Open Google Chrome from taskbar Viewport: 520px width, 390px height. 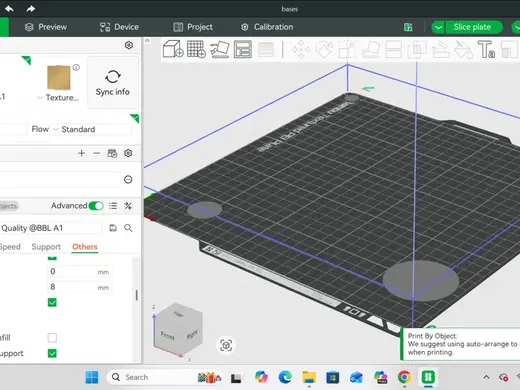[404, 377]
